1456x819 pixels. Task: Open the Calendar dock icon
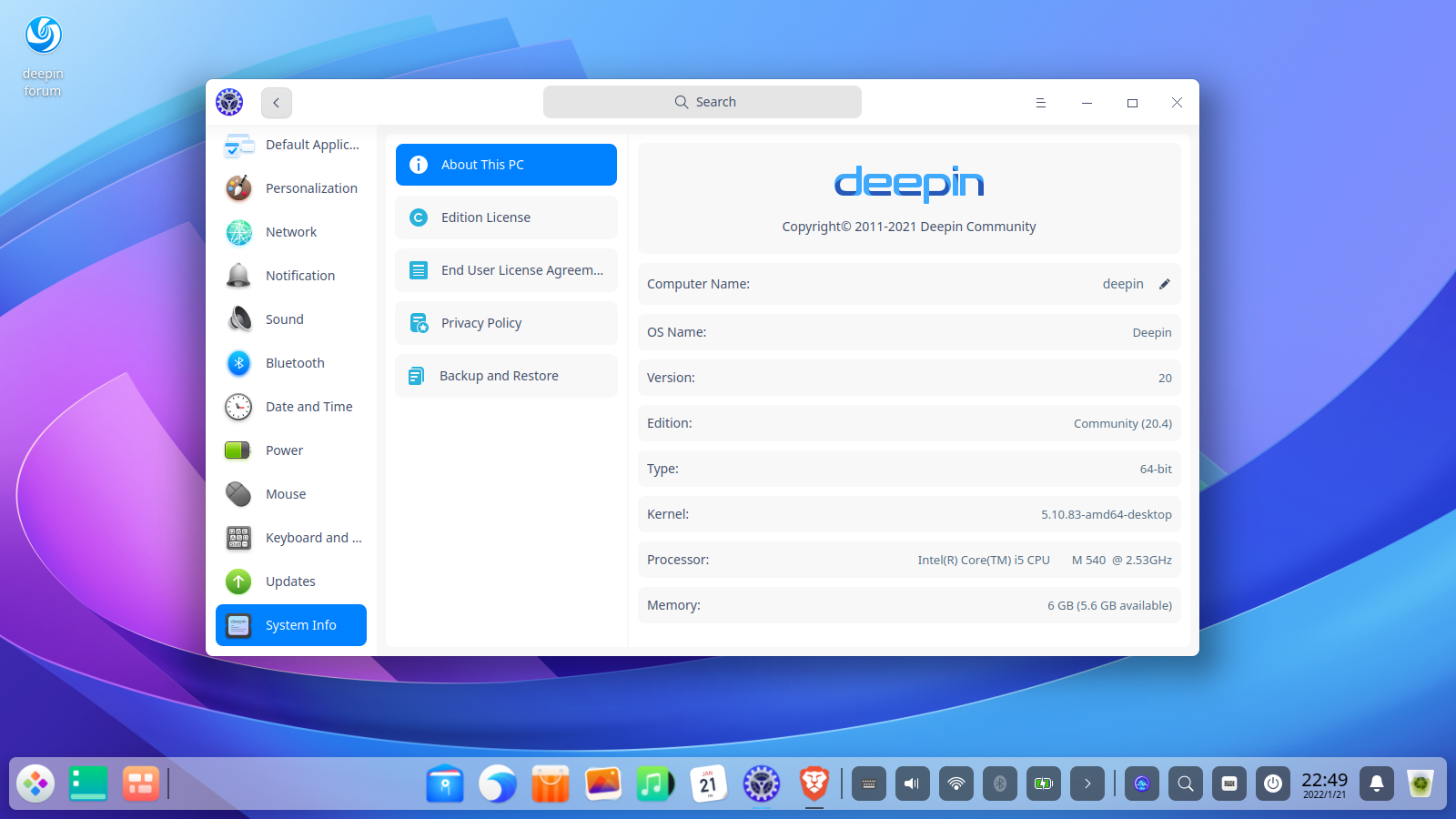[709, 783]
